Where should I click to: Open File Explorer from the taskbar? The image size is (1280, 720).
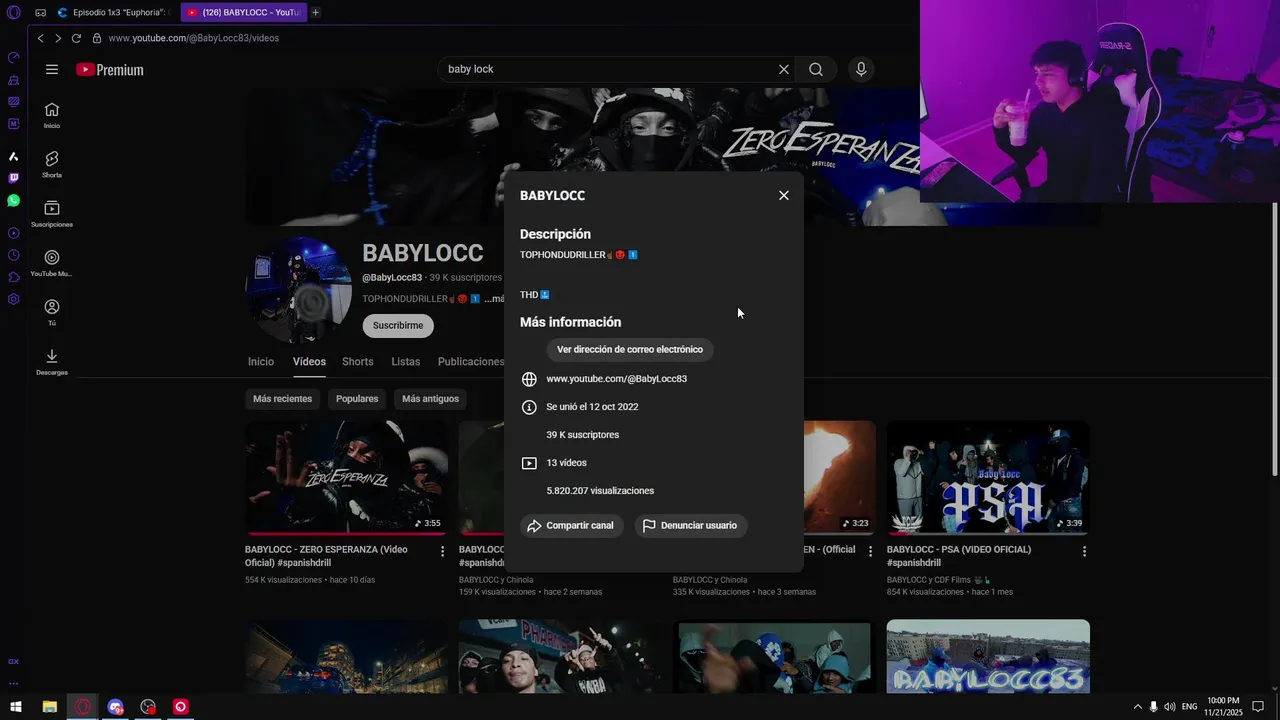pos(49,707)
